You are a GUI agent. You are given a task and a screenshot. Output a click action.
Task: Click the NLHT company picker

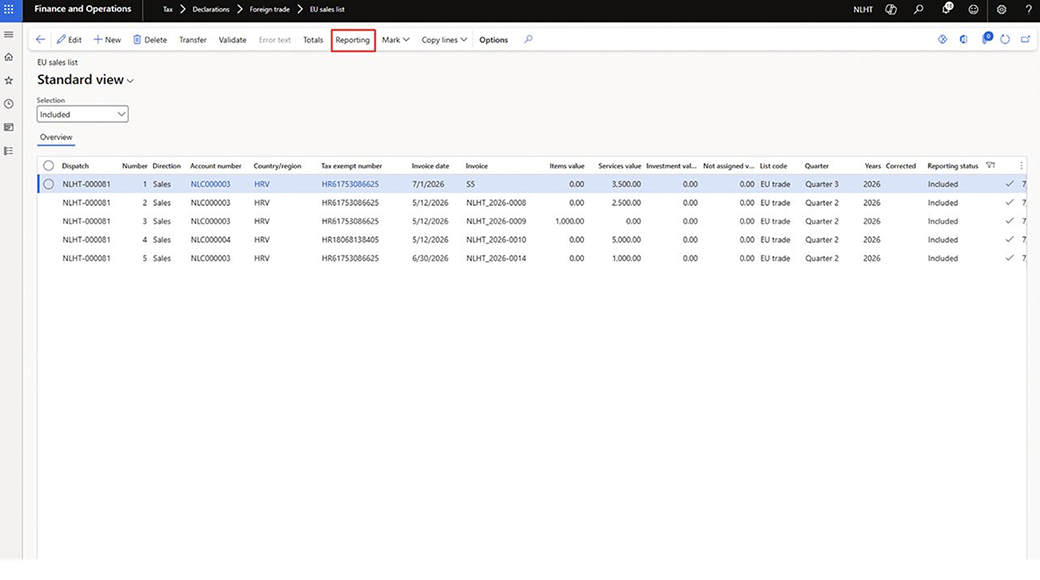pos(863,9)
